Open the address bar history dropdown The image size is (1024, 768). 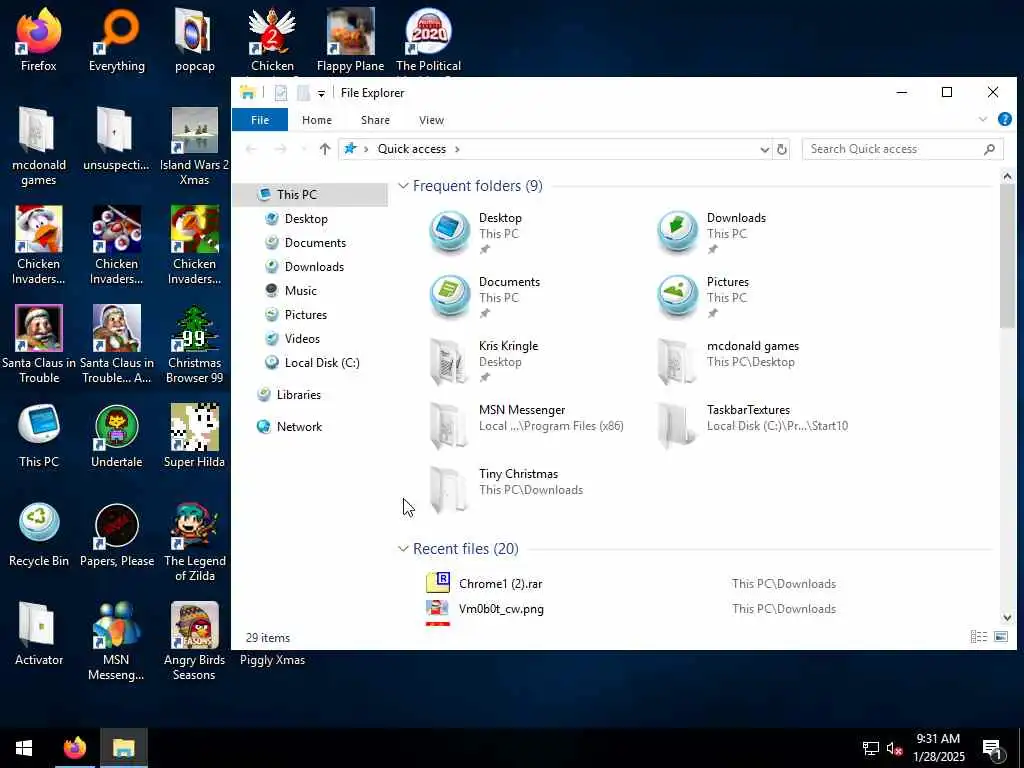click(x=764, y=150)
